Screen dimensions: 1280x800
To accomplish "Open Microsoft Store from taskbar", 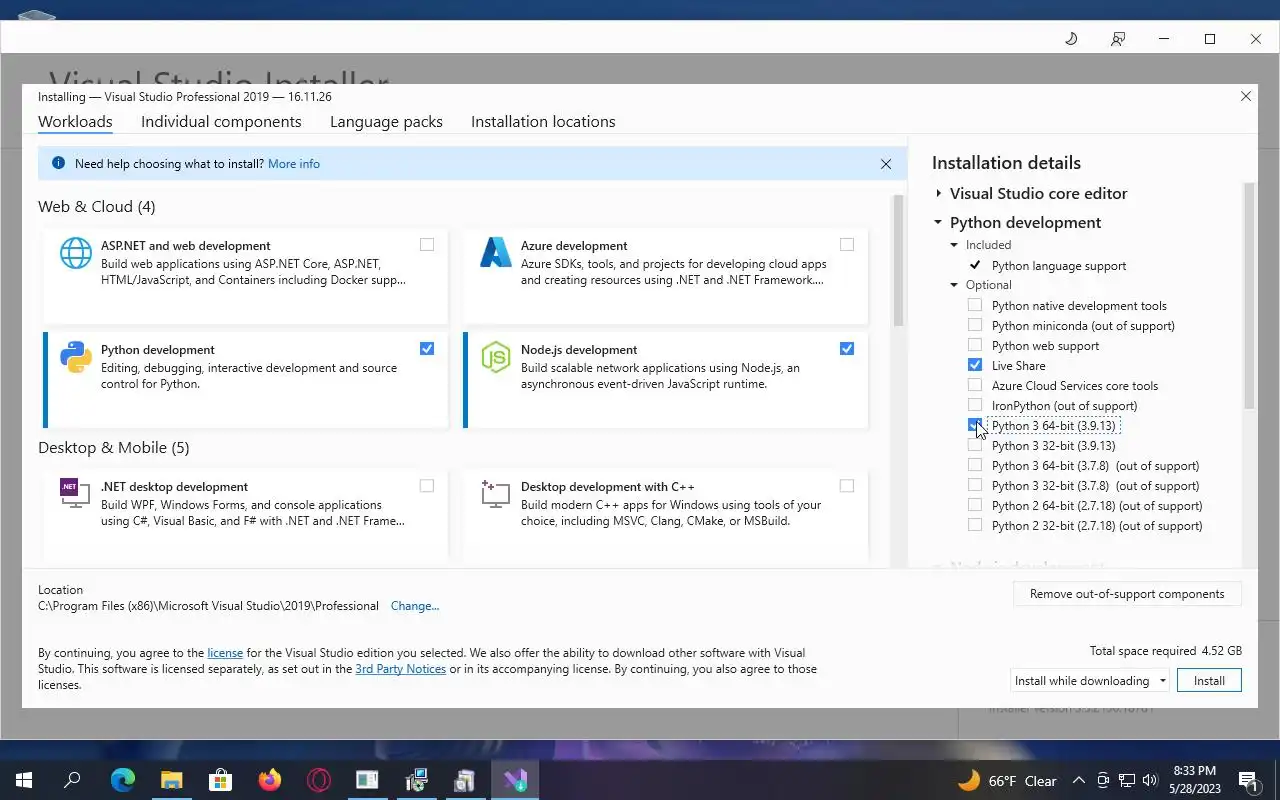I will [x=220, y=780].
